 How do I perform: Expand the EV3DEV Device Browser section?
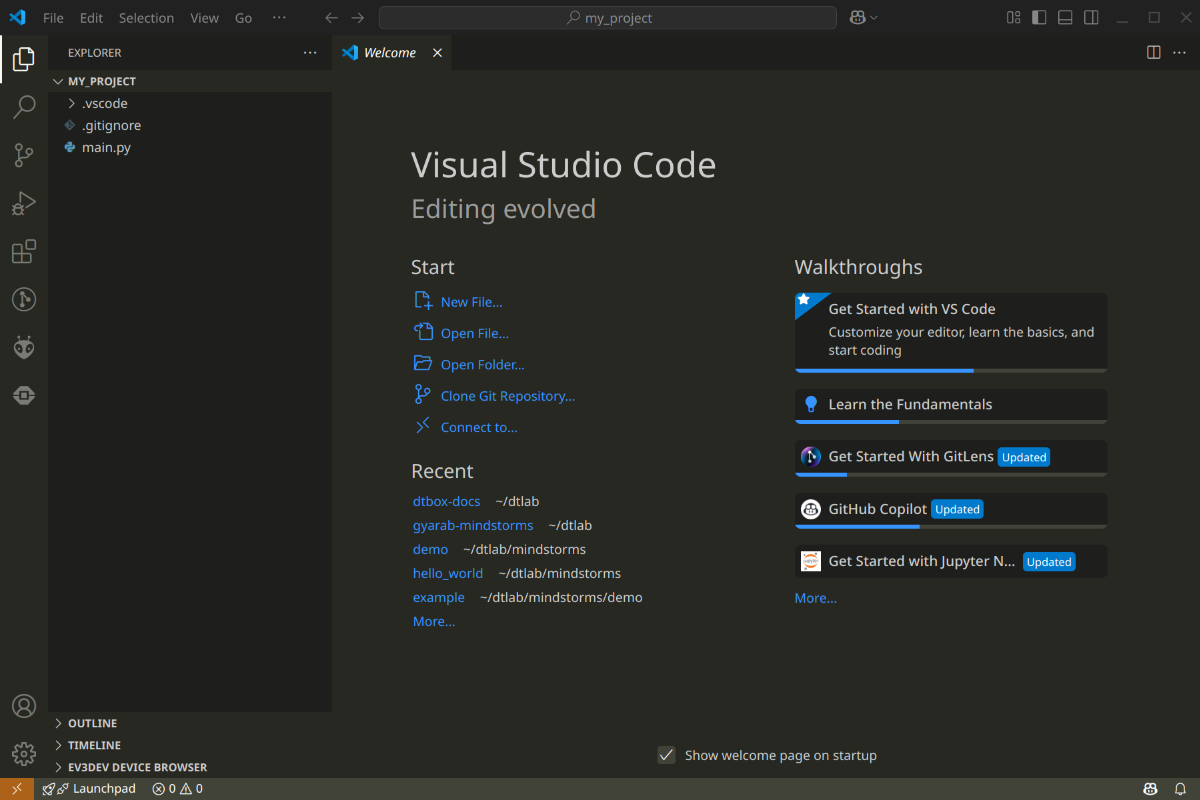(137, 767)
